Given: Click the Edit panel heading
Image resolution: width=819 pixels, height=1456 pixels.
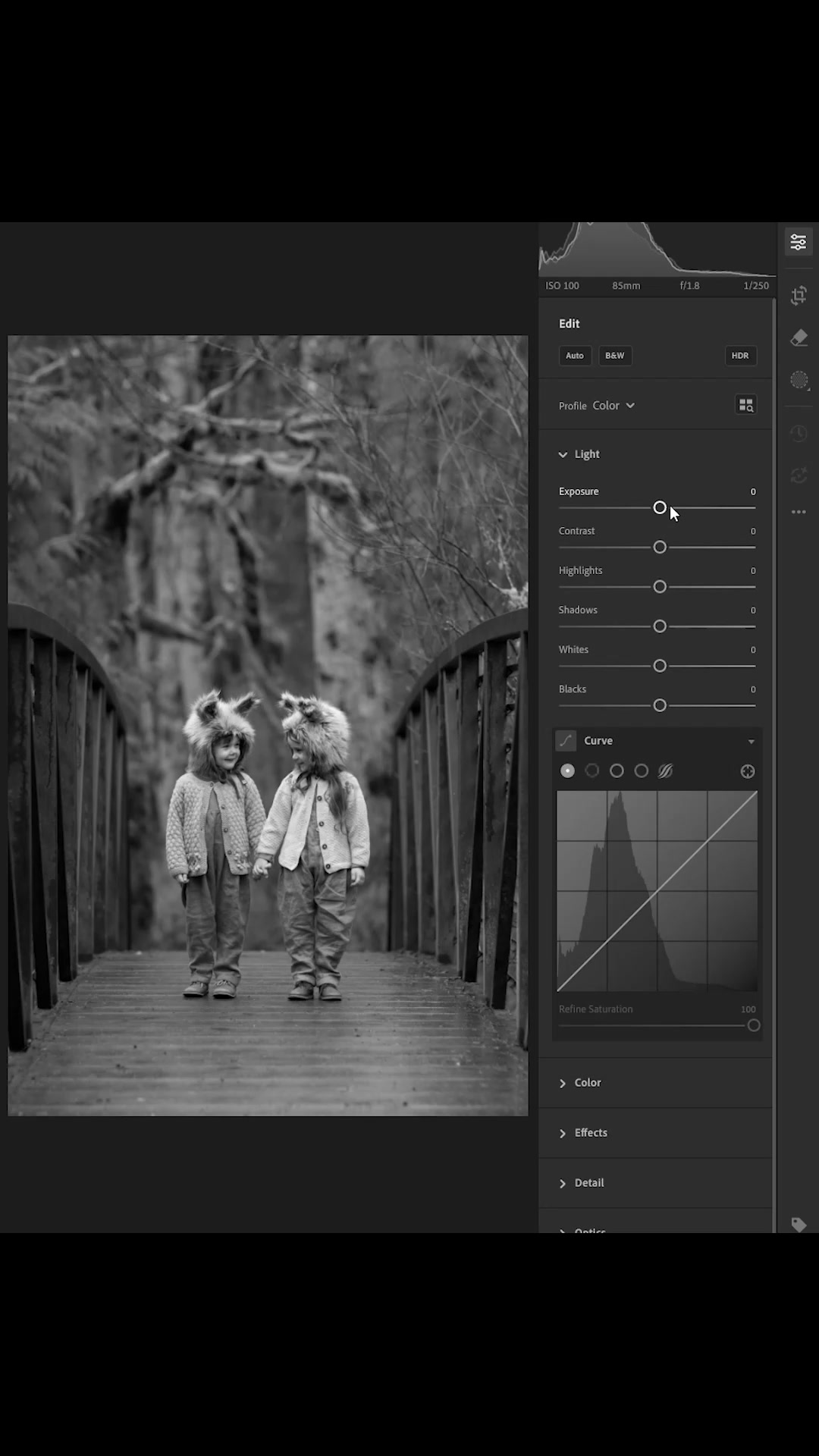Looking at the screenshot, I should tap(570, 324).
